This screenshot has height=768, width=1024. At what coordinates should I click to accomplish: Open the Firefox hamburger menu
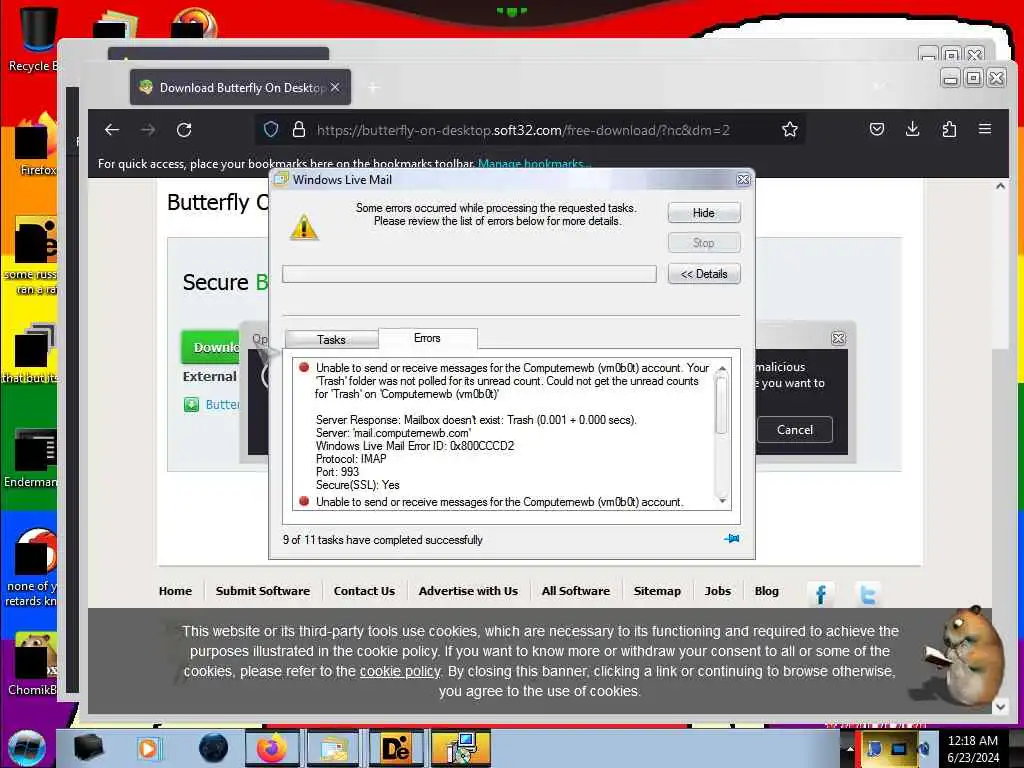985,129
